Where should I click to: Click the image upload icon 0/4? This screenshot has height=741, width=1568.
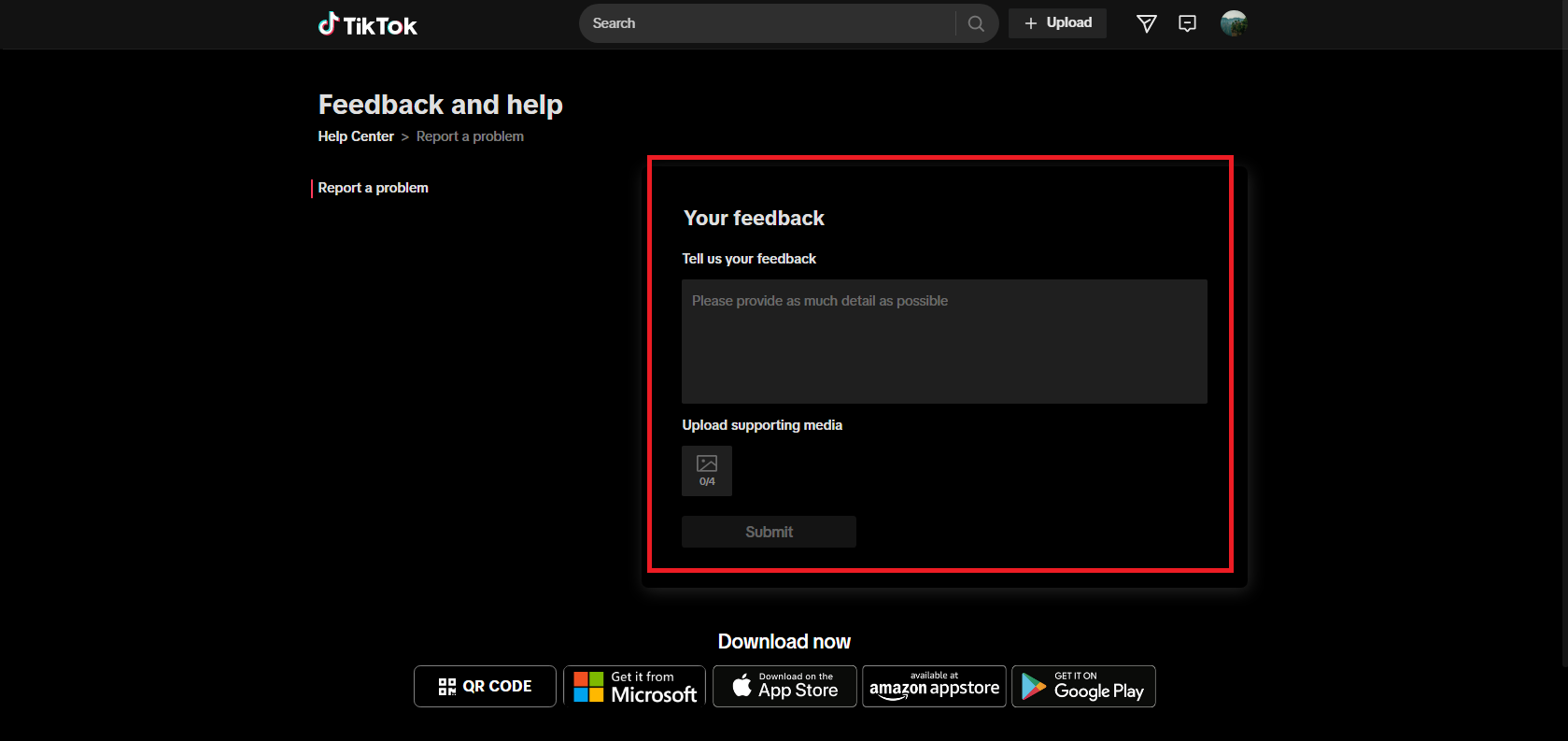point(707,470)
